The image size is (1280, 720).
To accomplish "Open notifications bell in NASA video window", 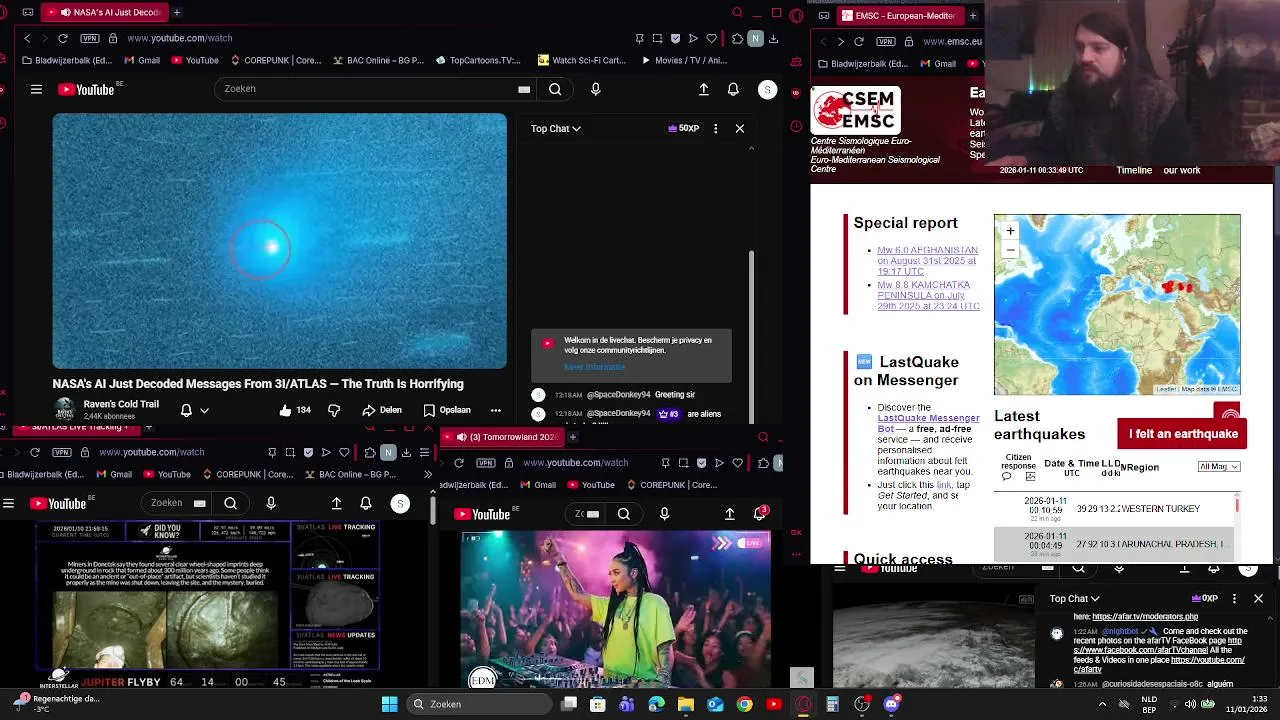I will [x=733, y=89].
